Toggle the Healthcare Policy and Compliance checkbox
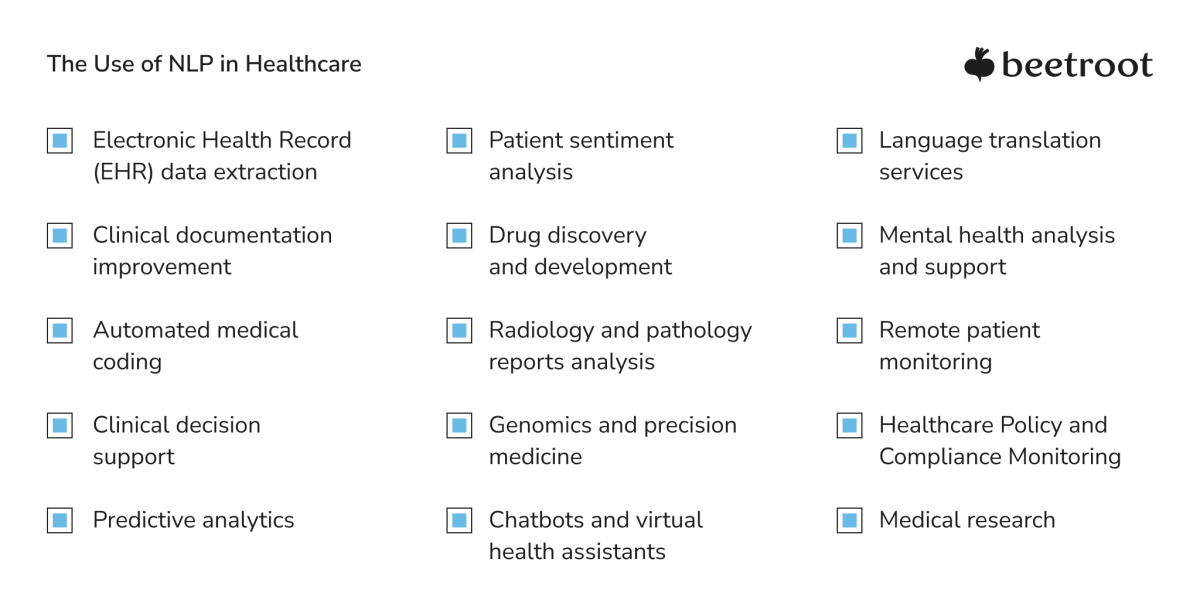Image resolution: width=1200 pixels, height=606 pixels. pos(849,426)
